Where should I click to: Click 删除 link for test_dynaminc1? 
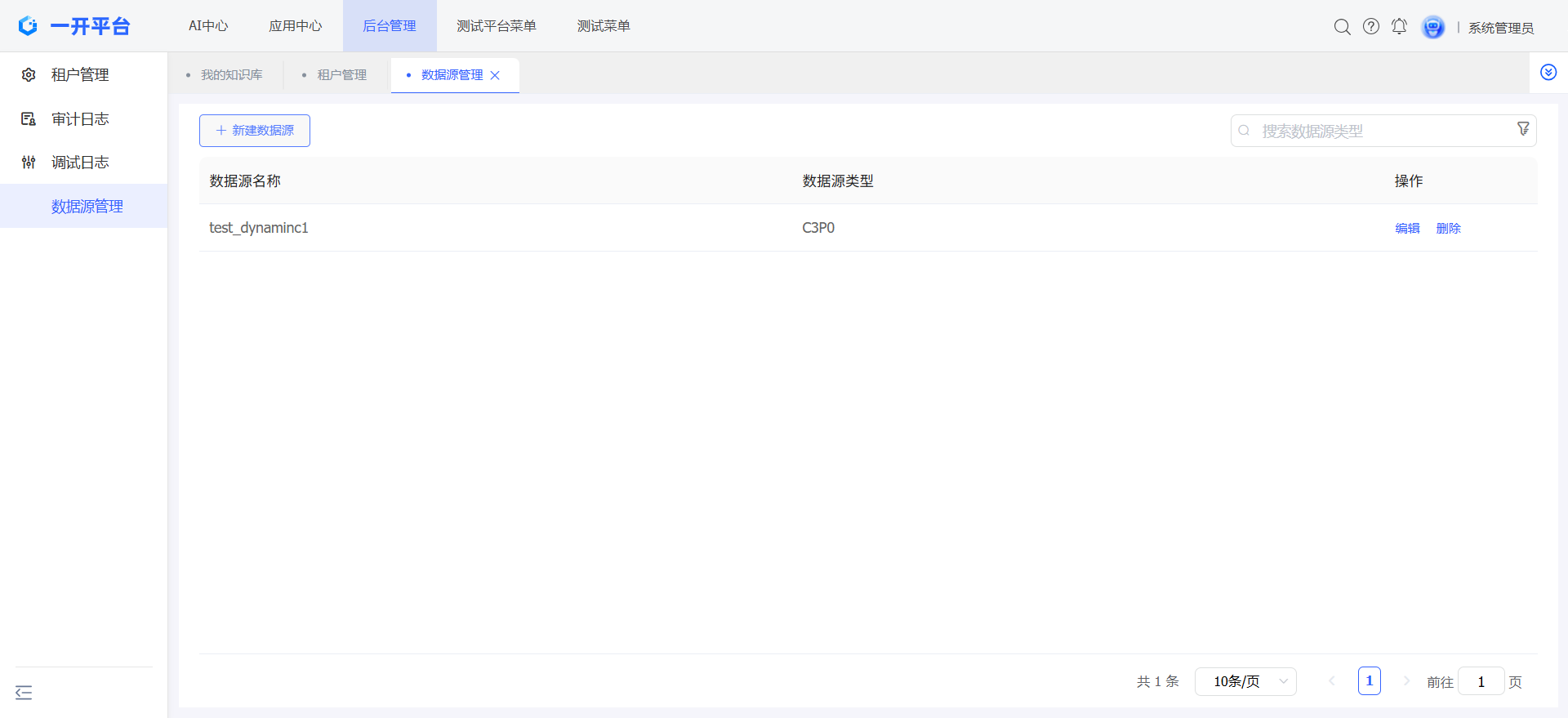click(1448, 229)
